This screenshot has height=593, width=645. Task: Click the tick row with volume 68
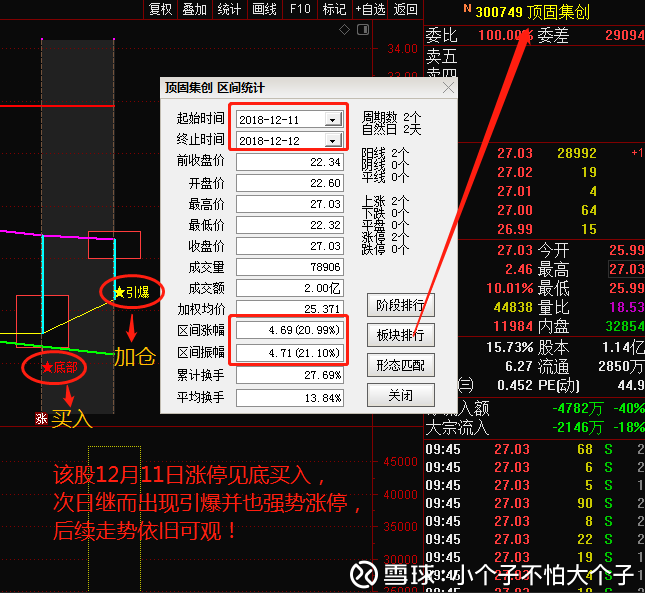point(534,449)
